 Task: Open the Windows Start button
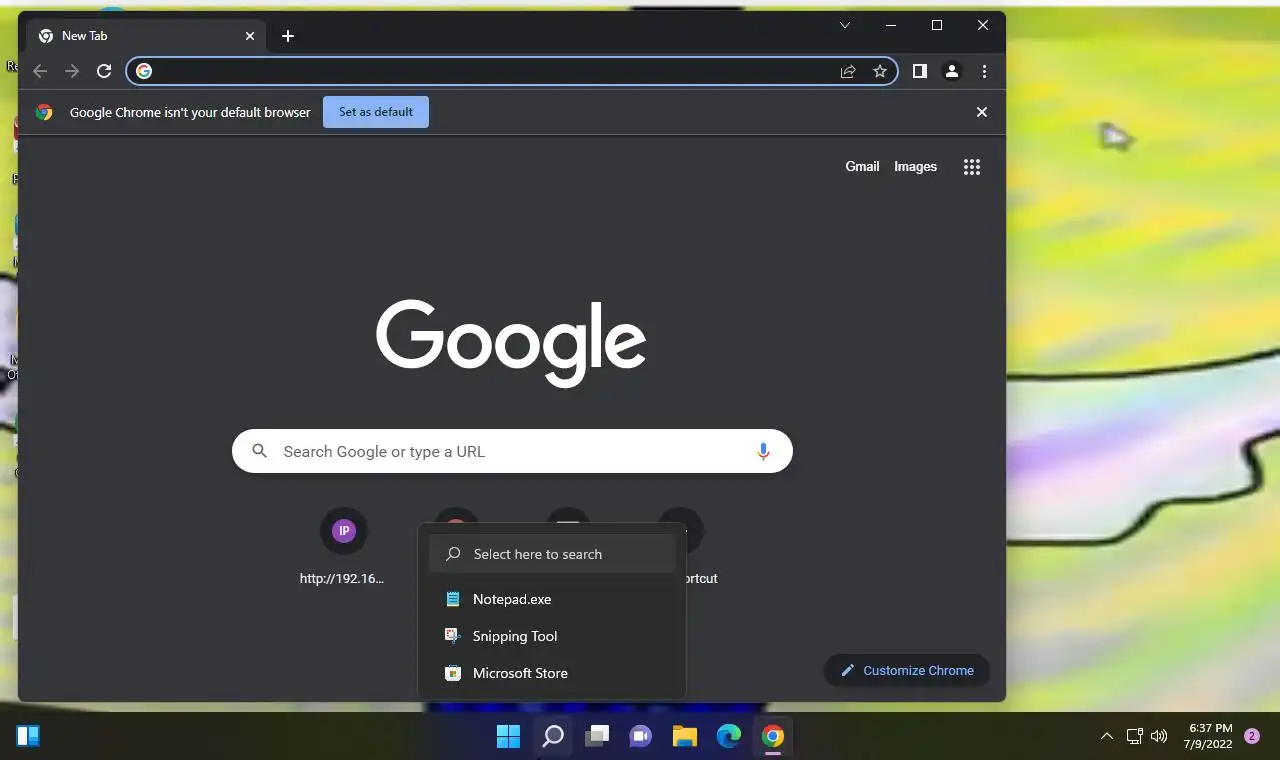(x=508, y=737)
